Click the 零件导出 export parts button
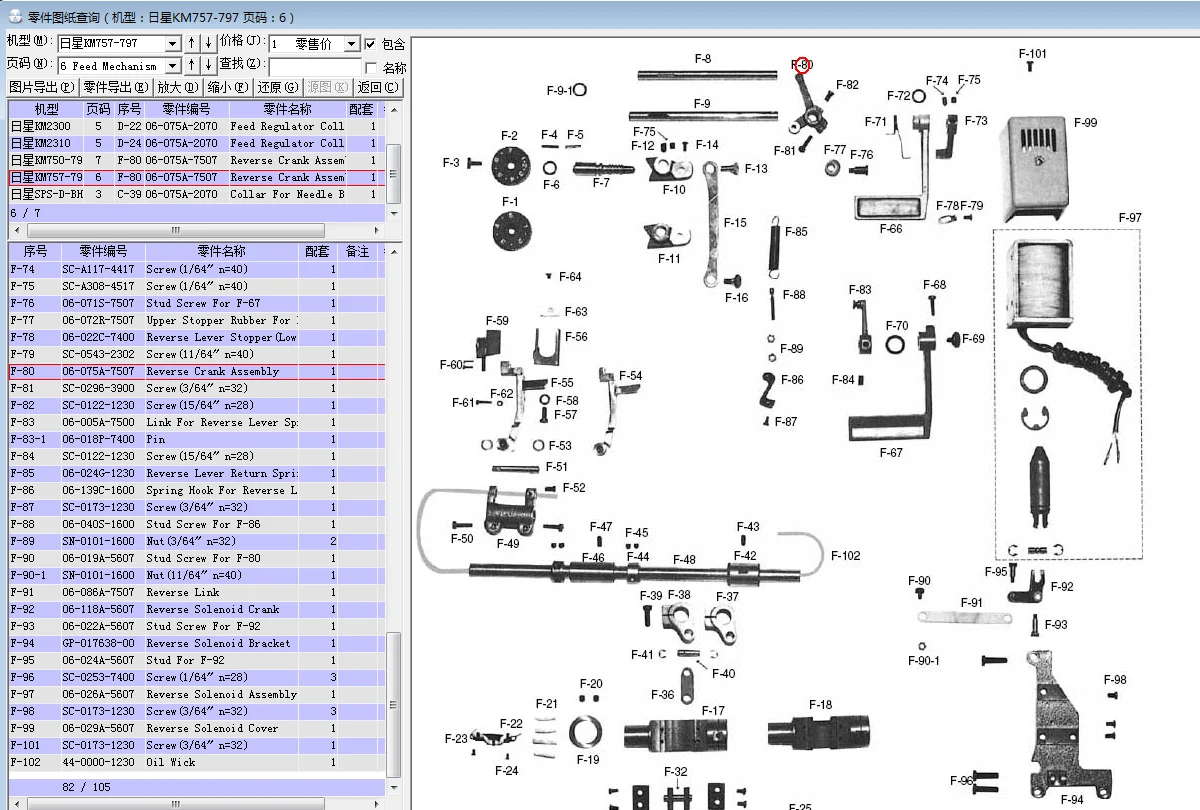This screenshot has width=1200, height=810. click(115, 87)
